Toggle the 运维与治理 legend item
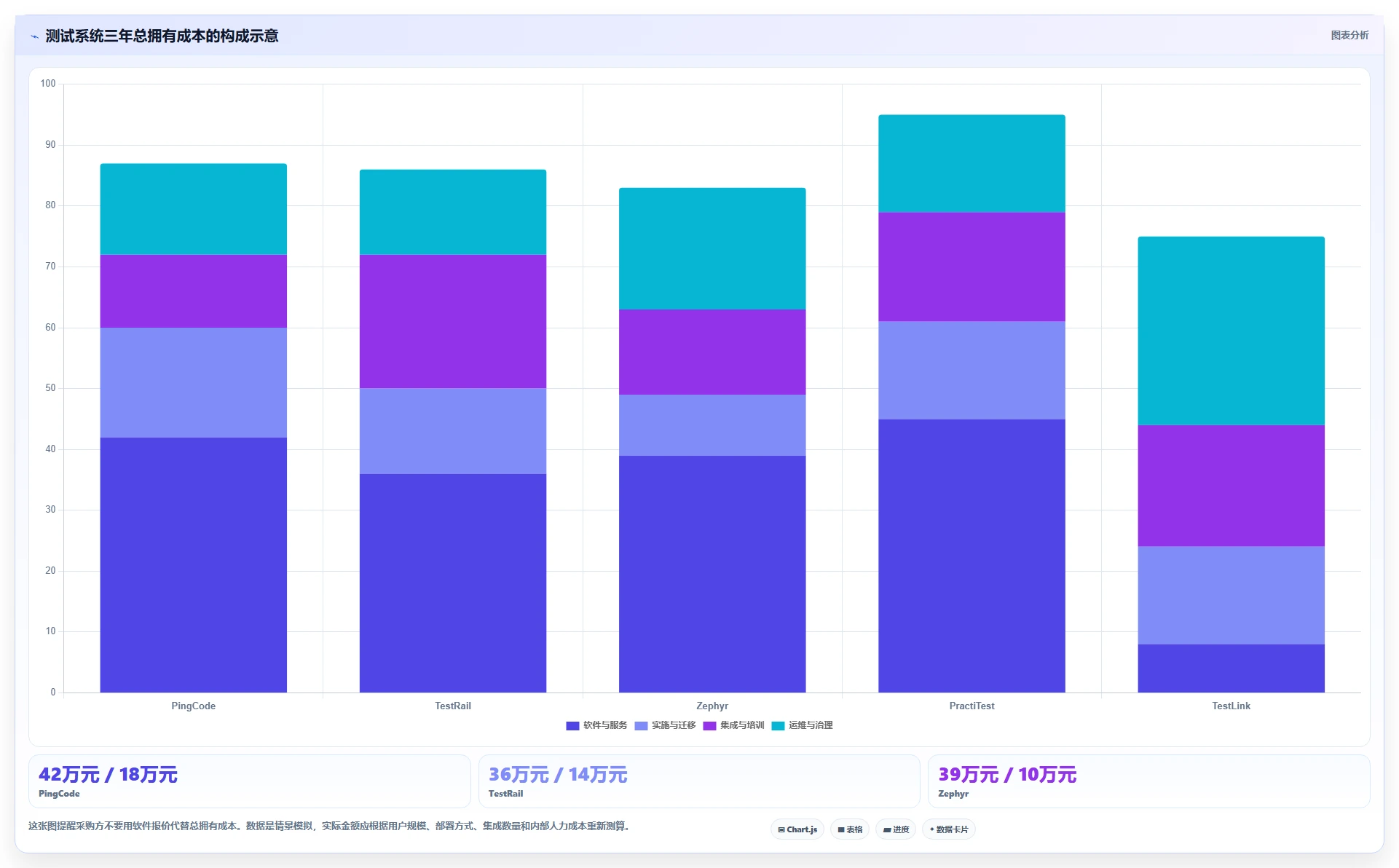Image resolution: width=1399 pixels, height=868 pixels. (x=802, y=725)
